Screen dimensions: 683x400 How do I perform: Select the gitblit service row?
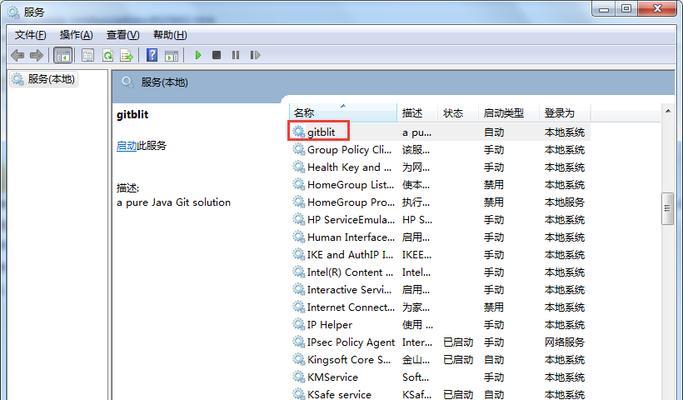[x=440, y=132]
